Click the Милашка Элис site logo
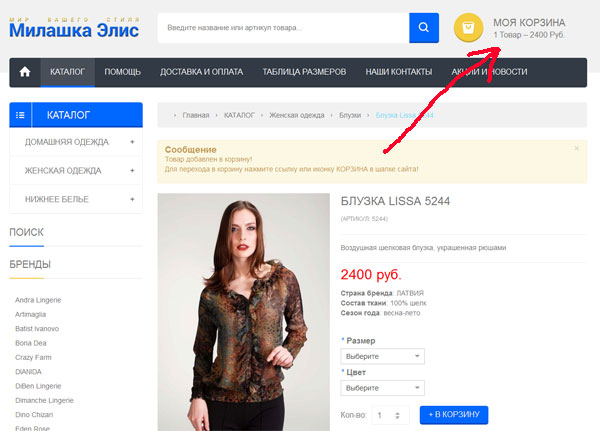The image size is (600, 431). (x=75, y=27)
